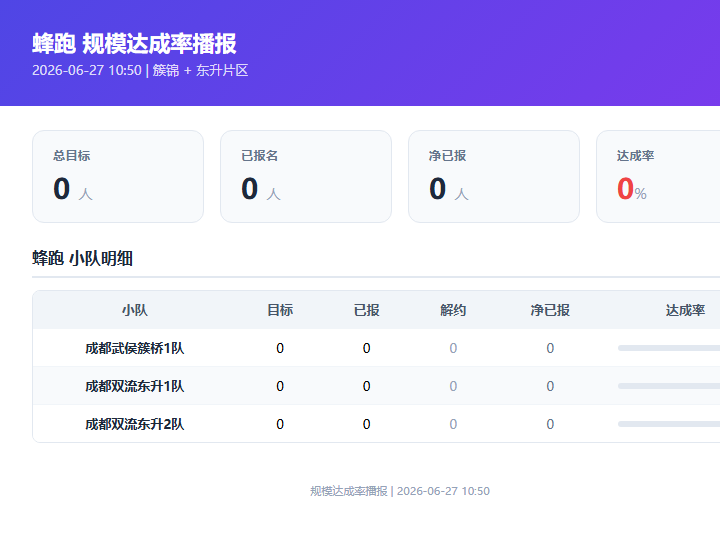Click the 净已报 value for 成都双流东升1队
Image resolution: width=720 pixels, height=540 pixels.
click(x=550, y=386)
